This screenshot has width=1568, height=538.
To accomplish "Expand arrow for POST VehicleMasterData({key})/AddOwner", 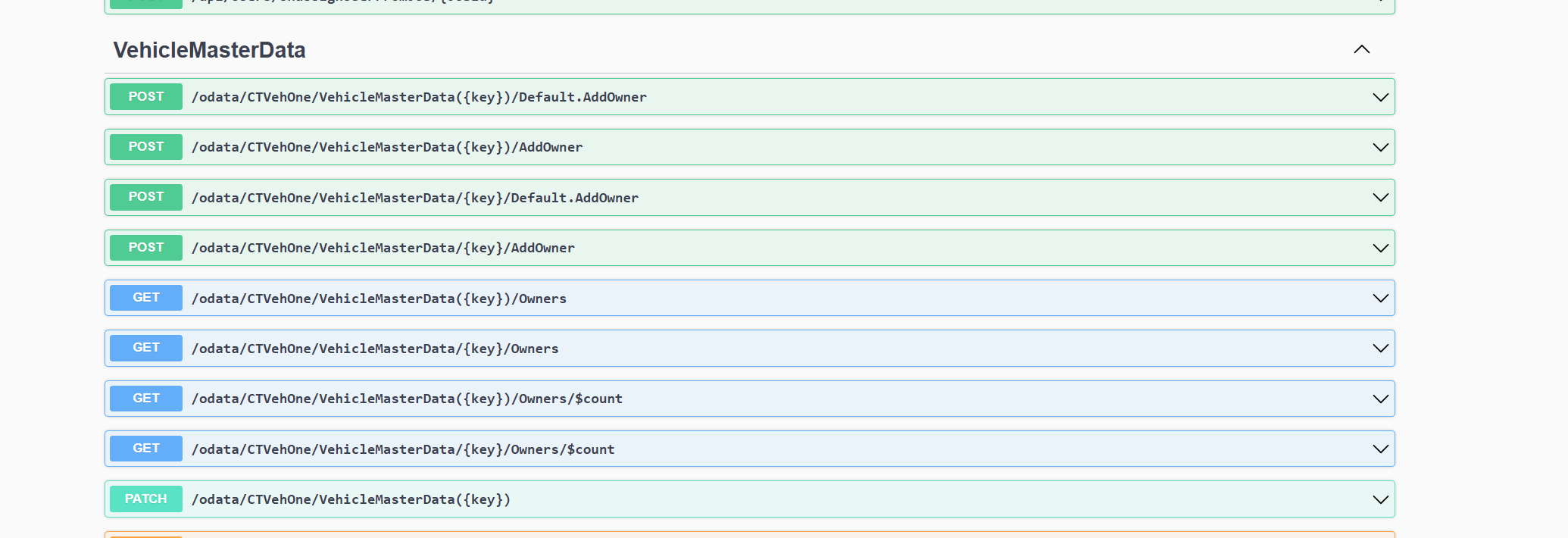I will tap(1380, 147).
